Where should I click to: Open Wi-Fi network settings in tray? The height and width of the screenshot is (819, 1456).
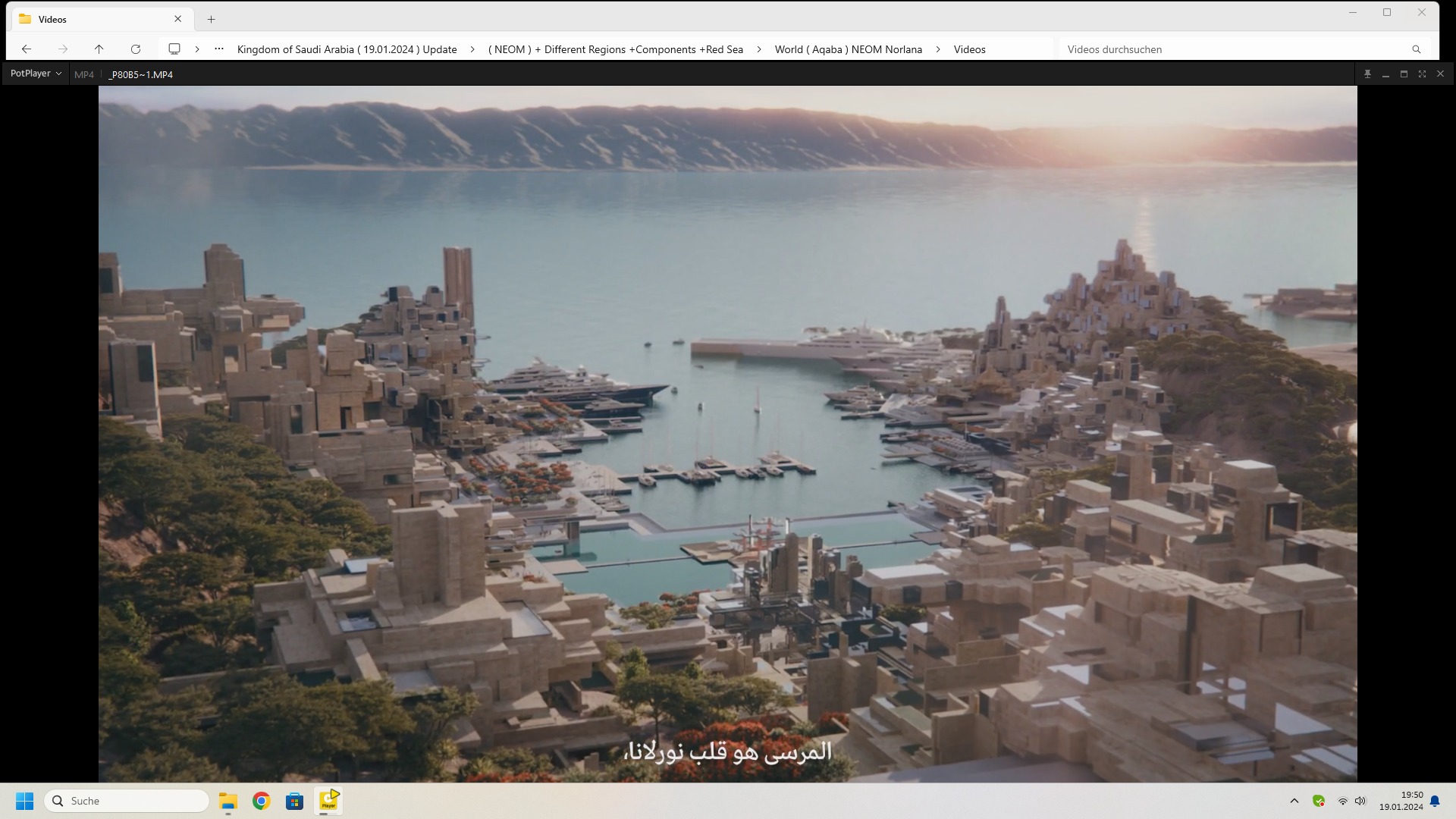(x=1342, y=801)
